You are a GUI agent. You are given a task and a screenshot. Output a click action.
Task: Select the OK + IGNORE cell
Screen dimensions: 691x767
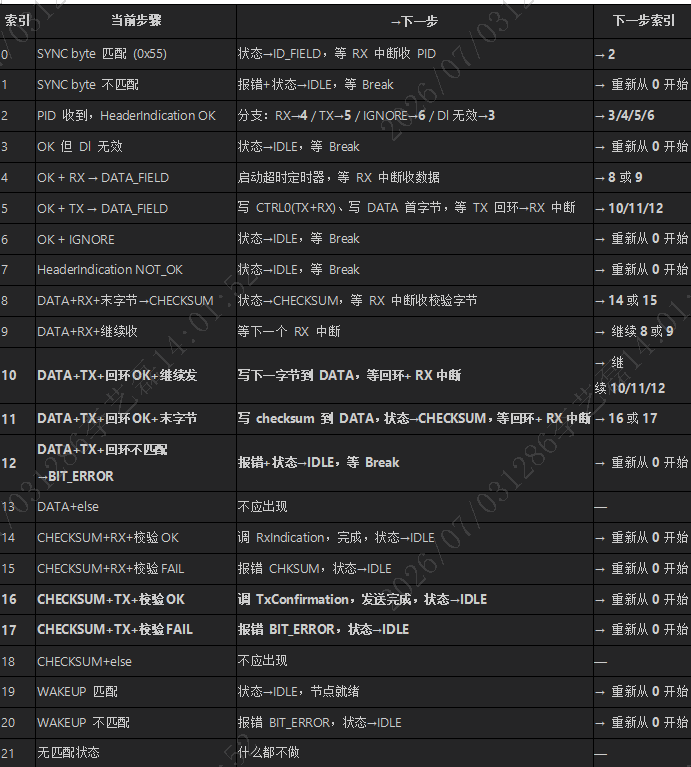pyautogui.click(x=136, y=239)
